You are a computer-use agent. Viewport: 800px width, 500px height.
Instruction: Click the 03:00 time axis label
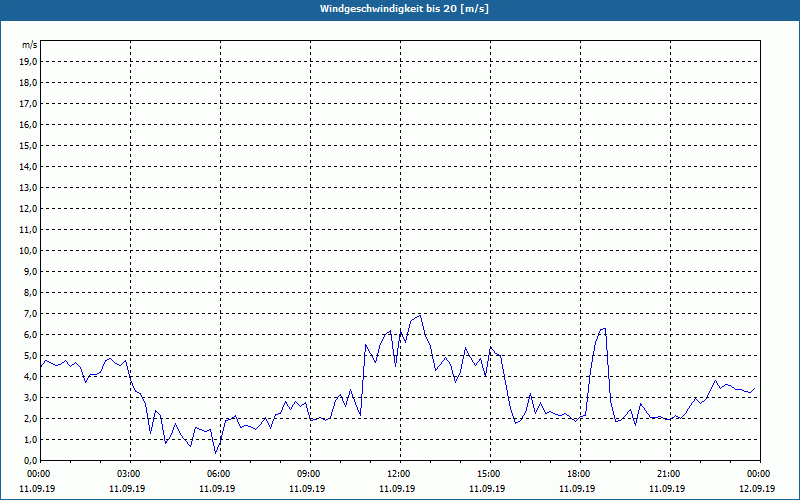(129, 473)
